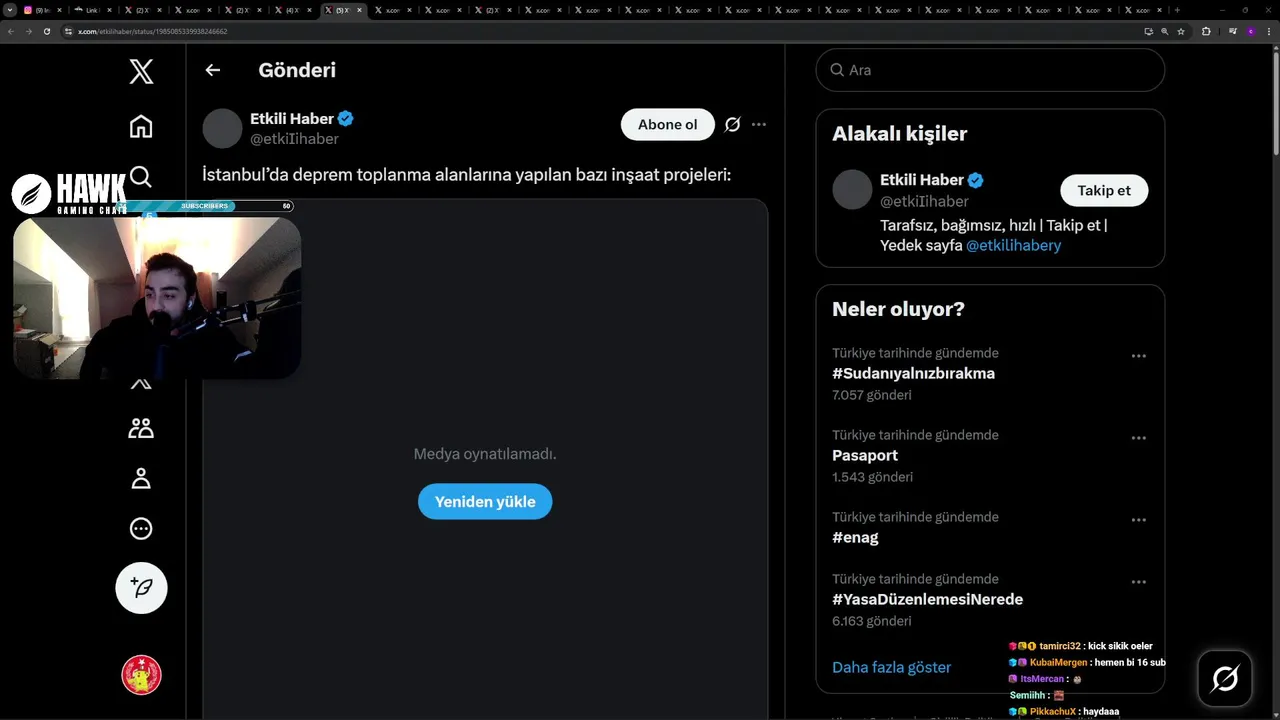
Task: Open the post's three-dot more menu
Action: [759, 125]
